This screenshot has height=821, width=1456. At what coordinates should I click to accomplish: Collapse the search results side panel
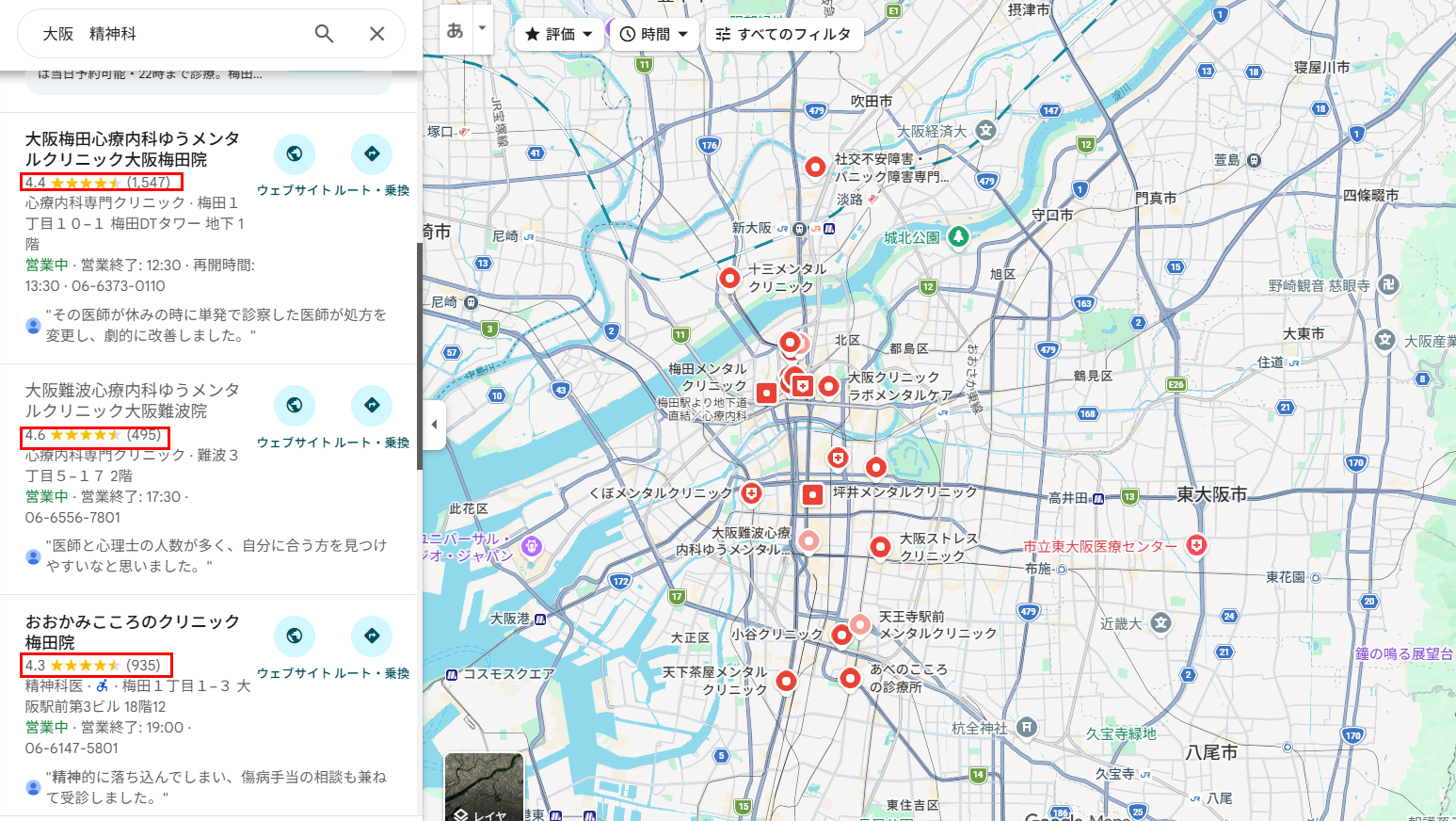point(434,425)
